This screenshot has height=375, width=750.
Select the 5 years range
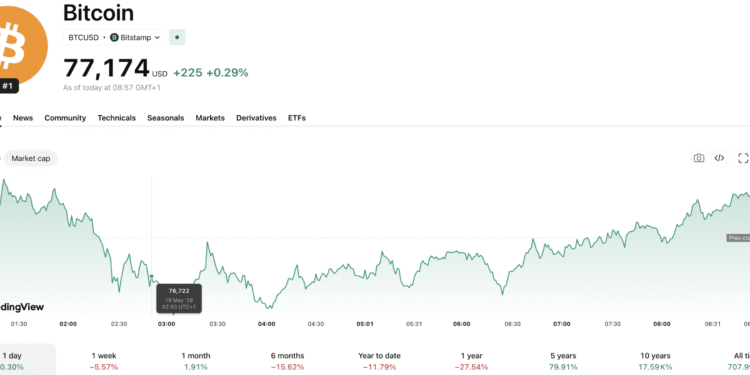pos(563,361)
